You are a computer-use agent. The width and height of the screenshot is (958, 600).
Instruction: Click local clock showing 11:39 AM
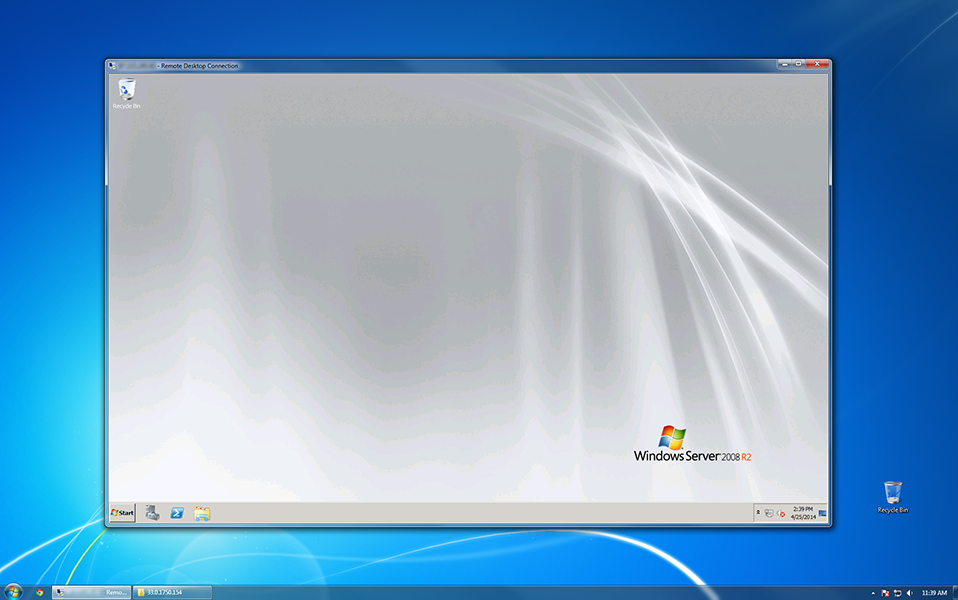(x=934, y=593)
